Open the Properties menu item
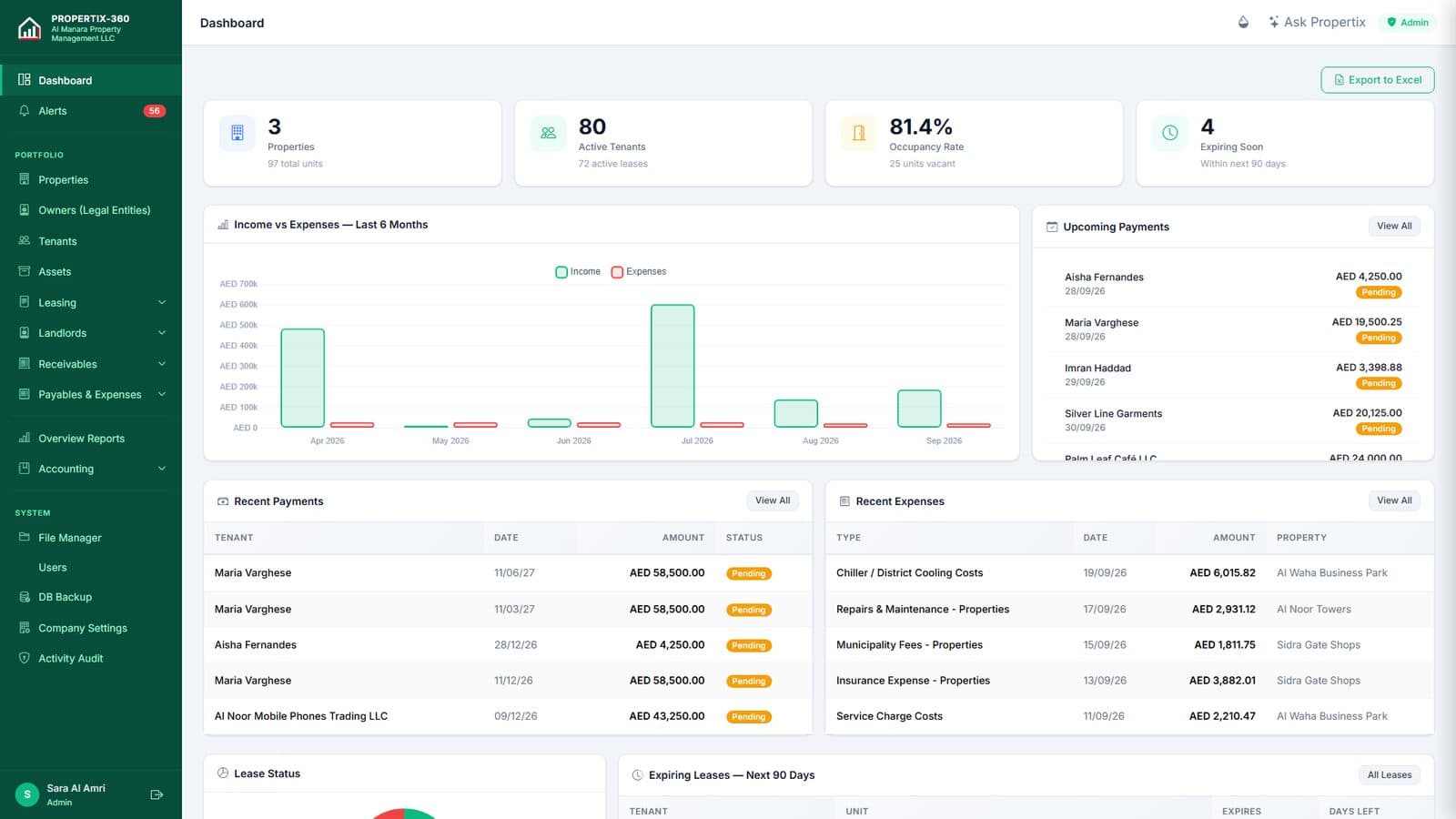1456x819 pixels. click(x=91, y=180)
